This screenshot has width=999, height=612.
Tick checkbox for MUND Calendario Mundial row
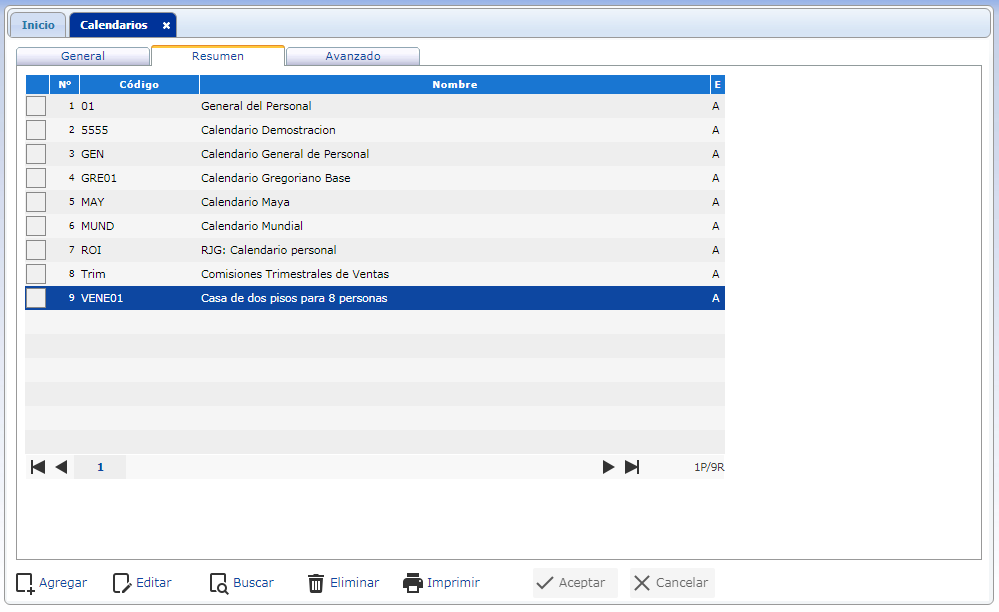[x=36, y=226]
